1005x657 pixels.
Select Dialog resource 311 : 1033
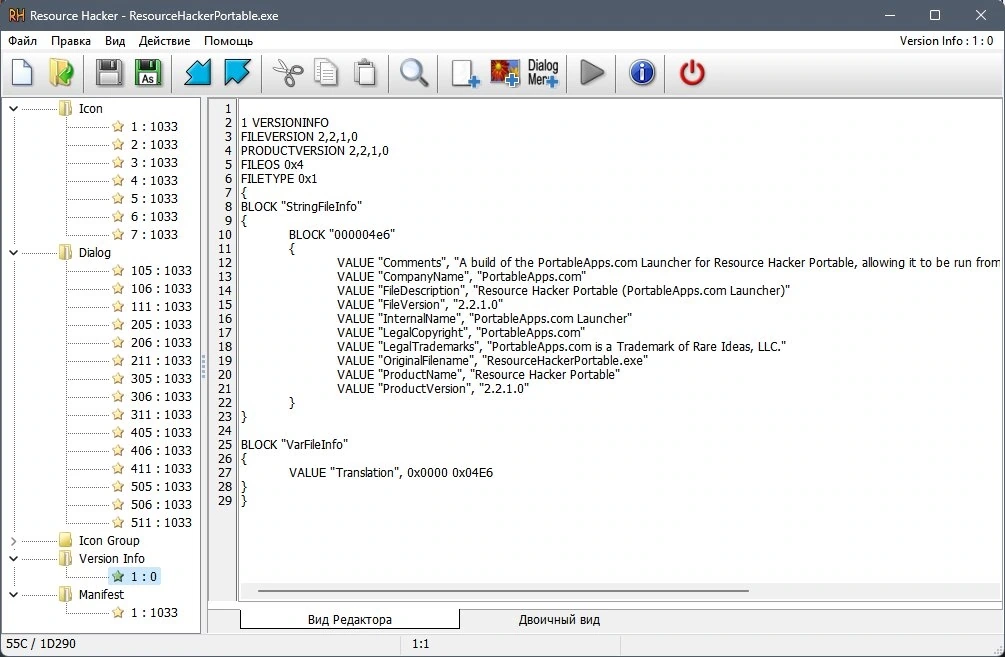152,414
